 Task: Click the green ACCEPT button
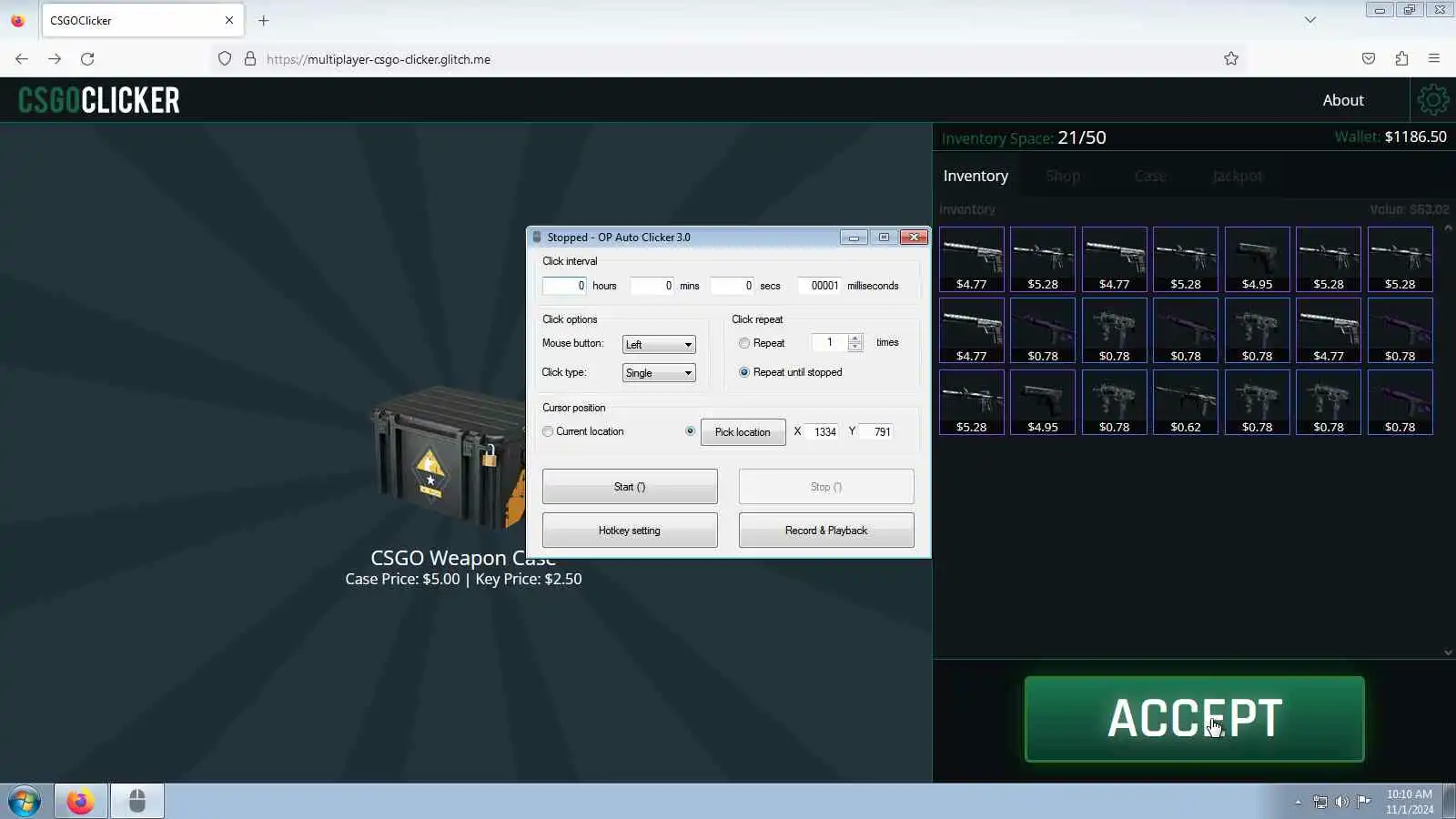pos(1194,719)
